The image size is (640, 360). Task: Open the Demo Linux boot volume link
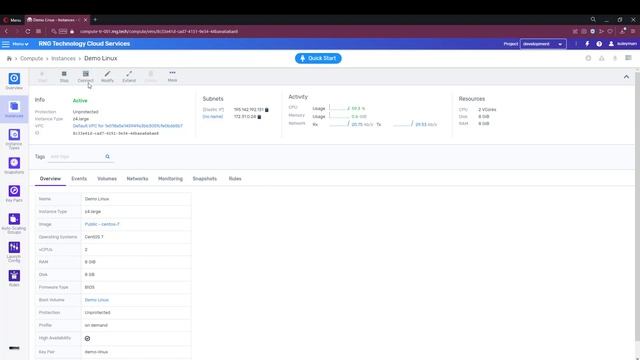[x=97, y=300]
